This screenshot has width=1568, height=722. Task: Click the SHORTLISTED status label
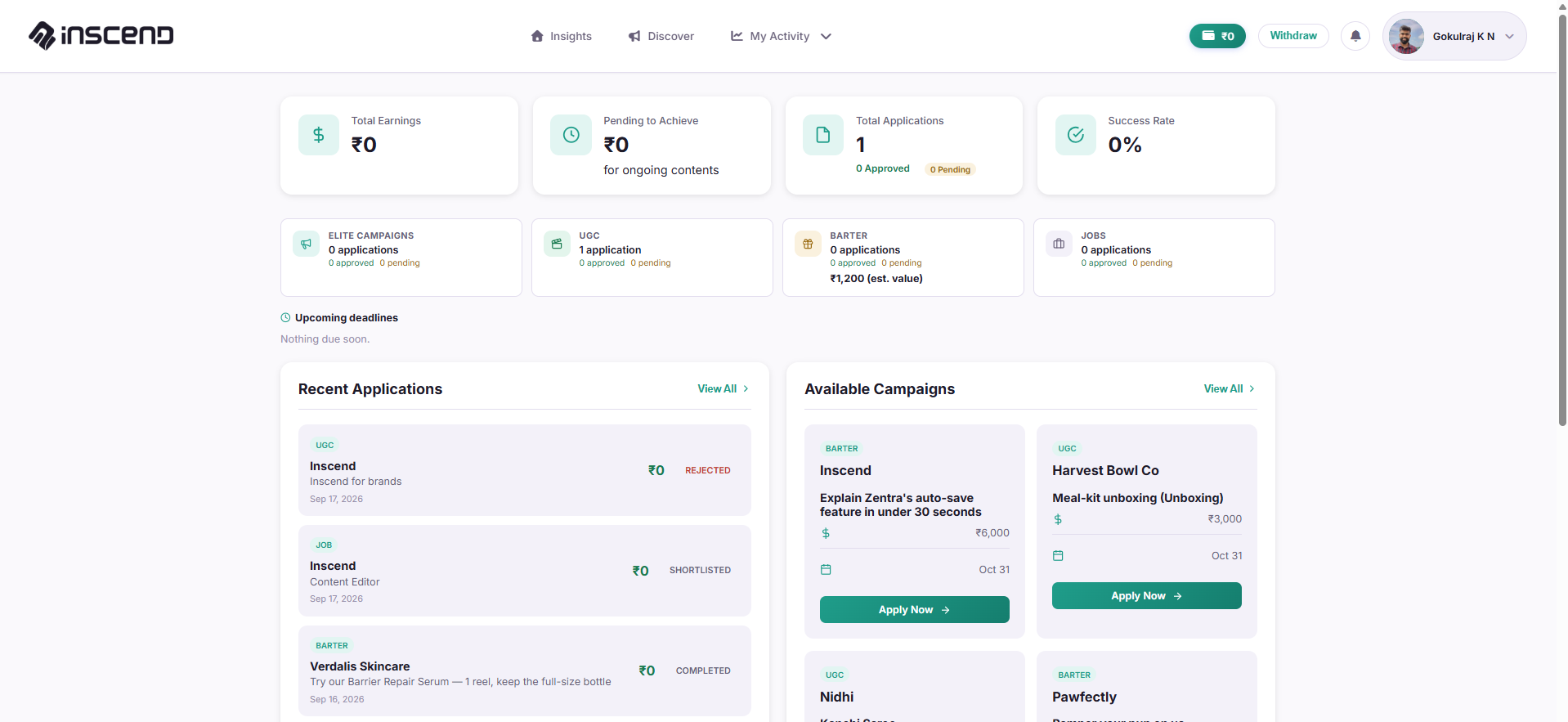(700, 570)
